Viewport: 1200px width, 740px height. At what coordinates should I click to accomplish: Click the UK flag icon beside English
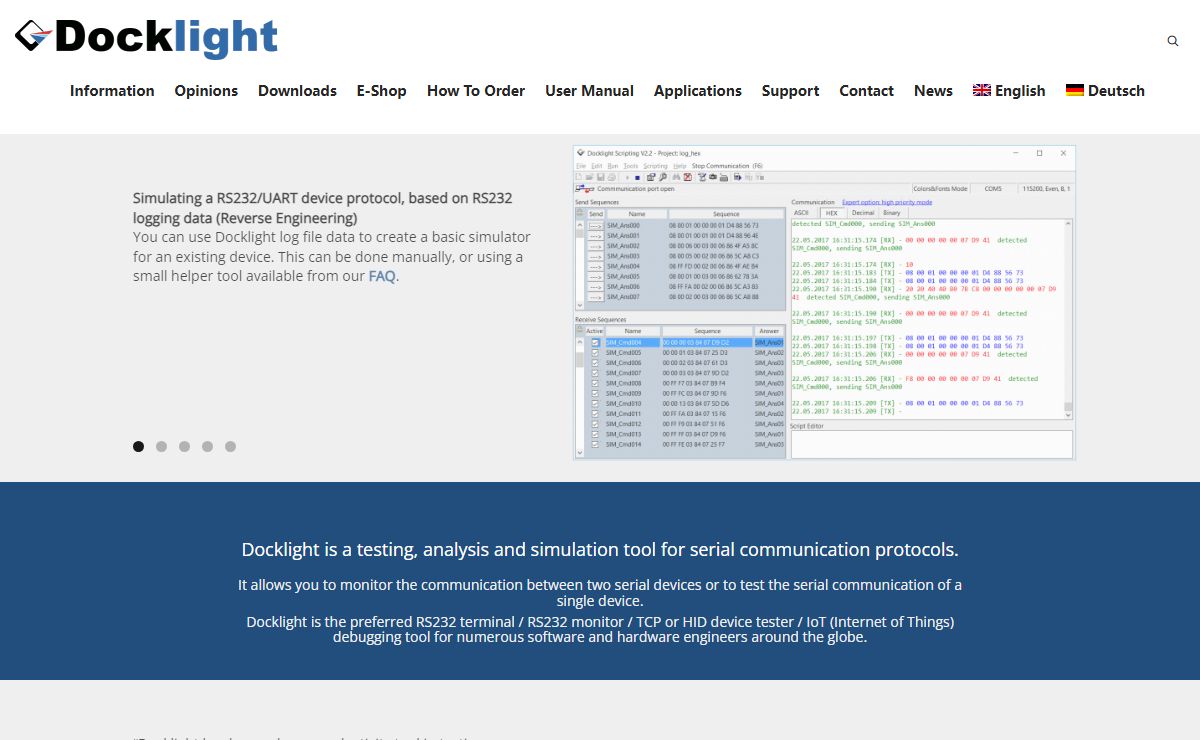[982, 90]
